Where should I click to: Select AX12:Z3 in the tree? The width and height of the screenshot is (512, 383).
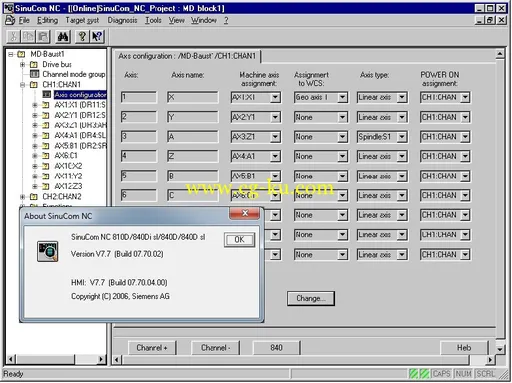(68, 186)
